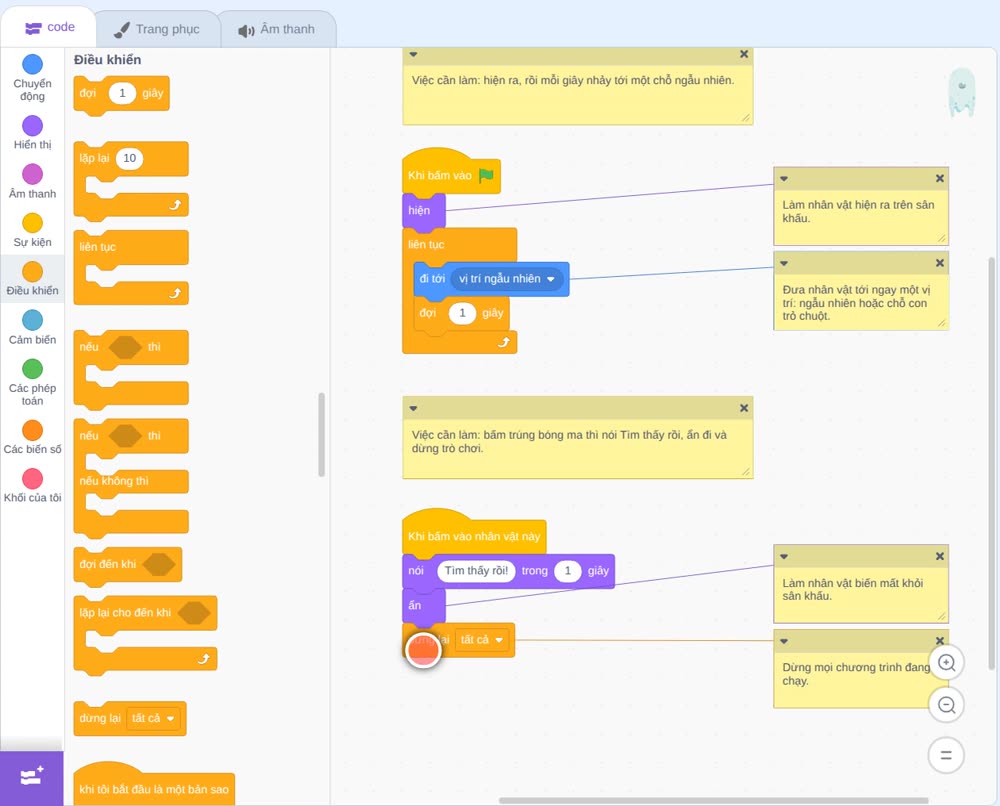
Task: Collapse the 'Làm nhân vật hiện ra' comment
Action: pos(784,179)
